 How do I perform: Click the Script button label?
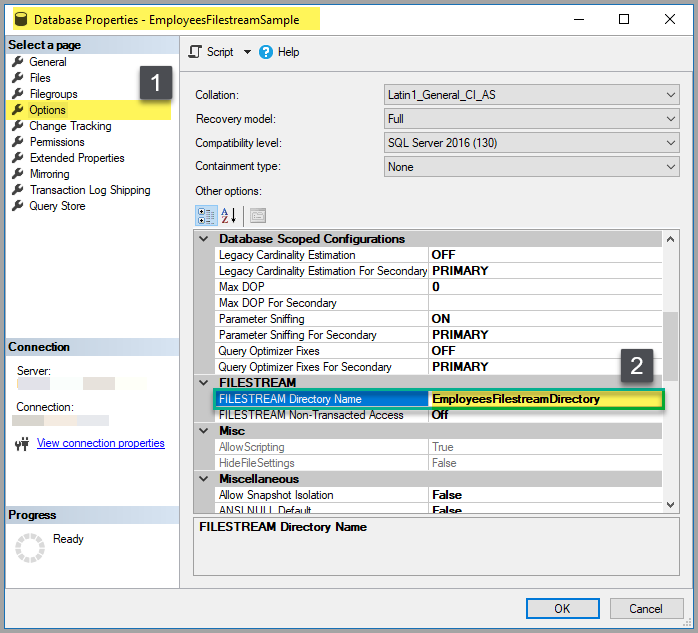(x=220, y=52)
